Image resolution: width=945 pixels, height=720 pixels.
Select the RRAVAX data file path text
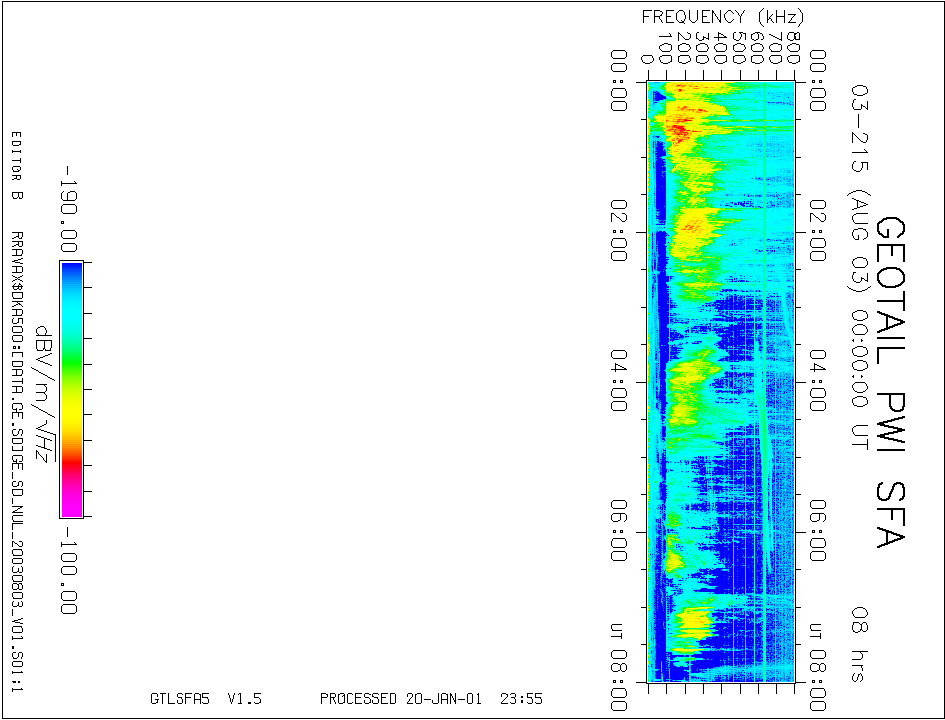tap(16, 462)
